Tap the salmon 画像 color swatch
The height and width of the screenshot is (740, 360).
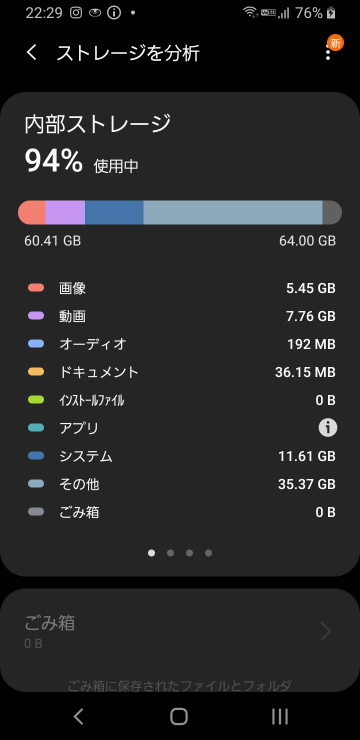[36, 287]
